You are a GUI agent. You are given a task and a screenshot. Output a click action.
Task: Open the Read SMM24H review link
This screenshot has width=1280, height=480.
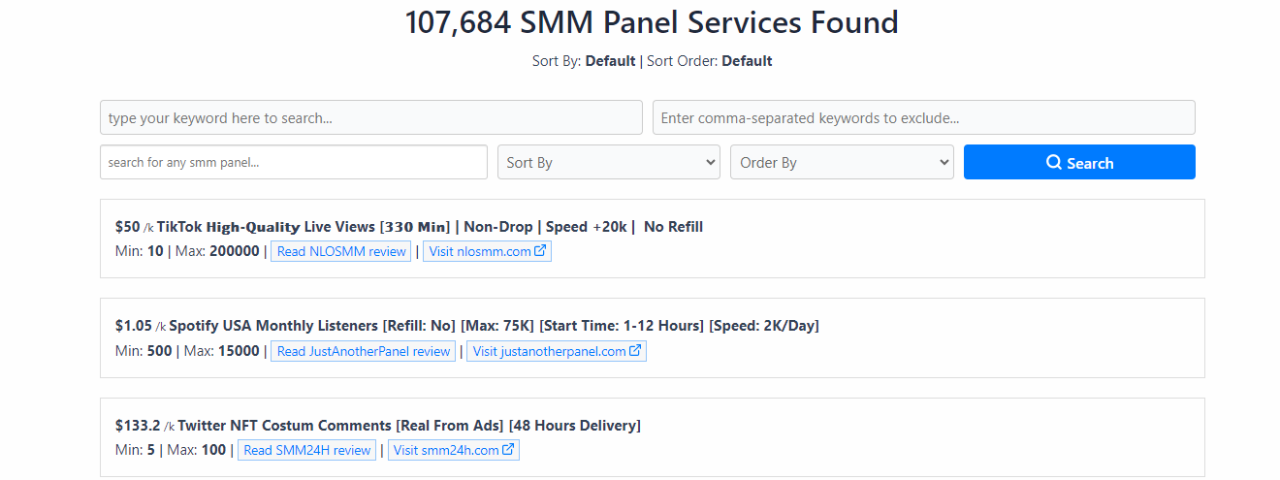(307, 450)
